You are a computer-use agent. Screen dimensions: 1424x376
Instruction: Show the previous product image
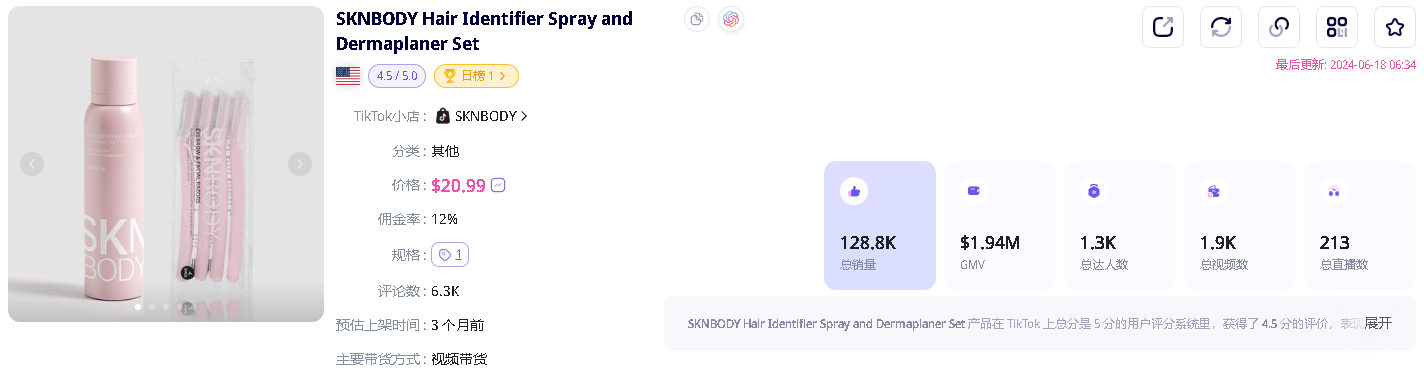click(x=32, y=164)
